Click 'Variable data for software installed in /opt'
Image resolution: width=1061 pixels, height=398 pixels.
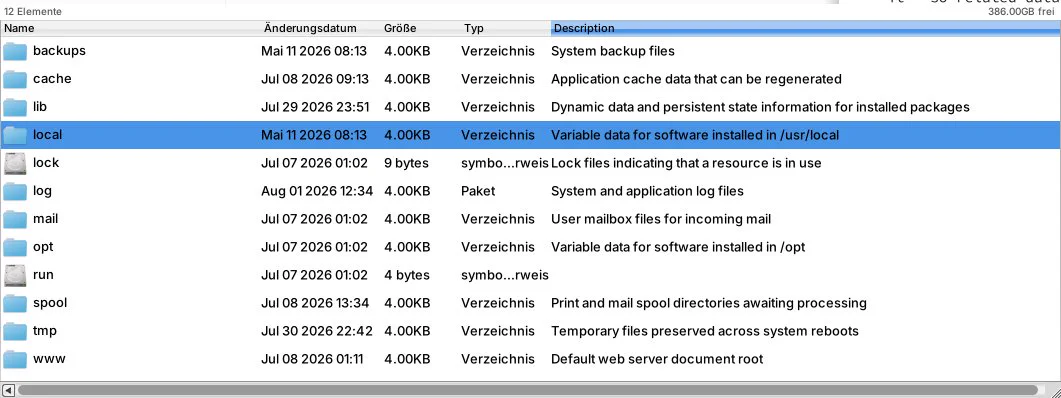(x=678, y=247)
